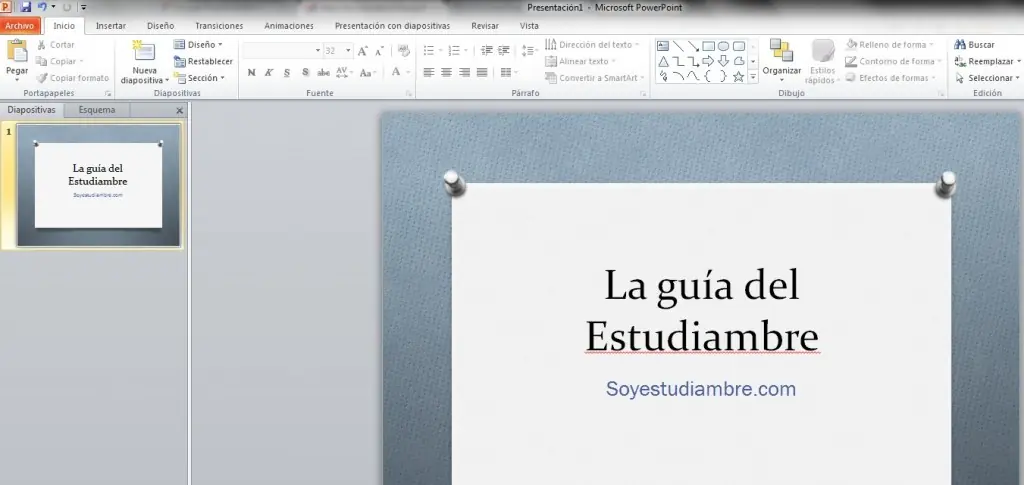Click the font name combo box
The height and width of the screenshot is (485, 1024).
(281, 50)
